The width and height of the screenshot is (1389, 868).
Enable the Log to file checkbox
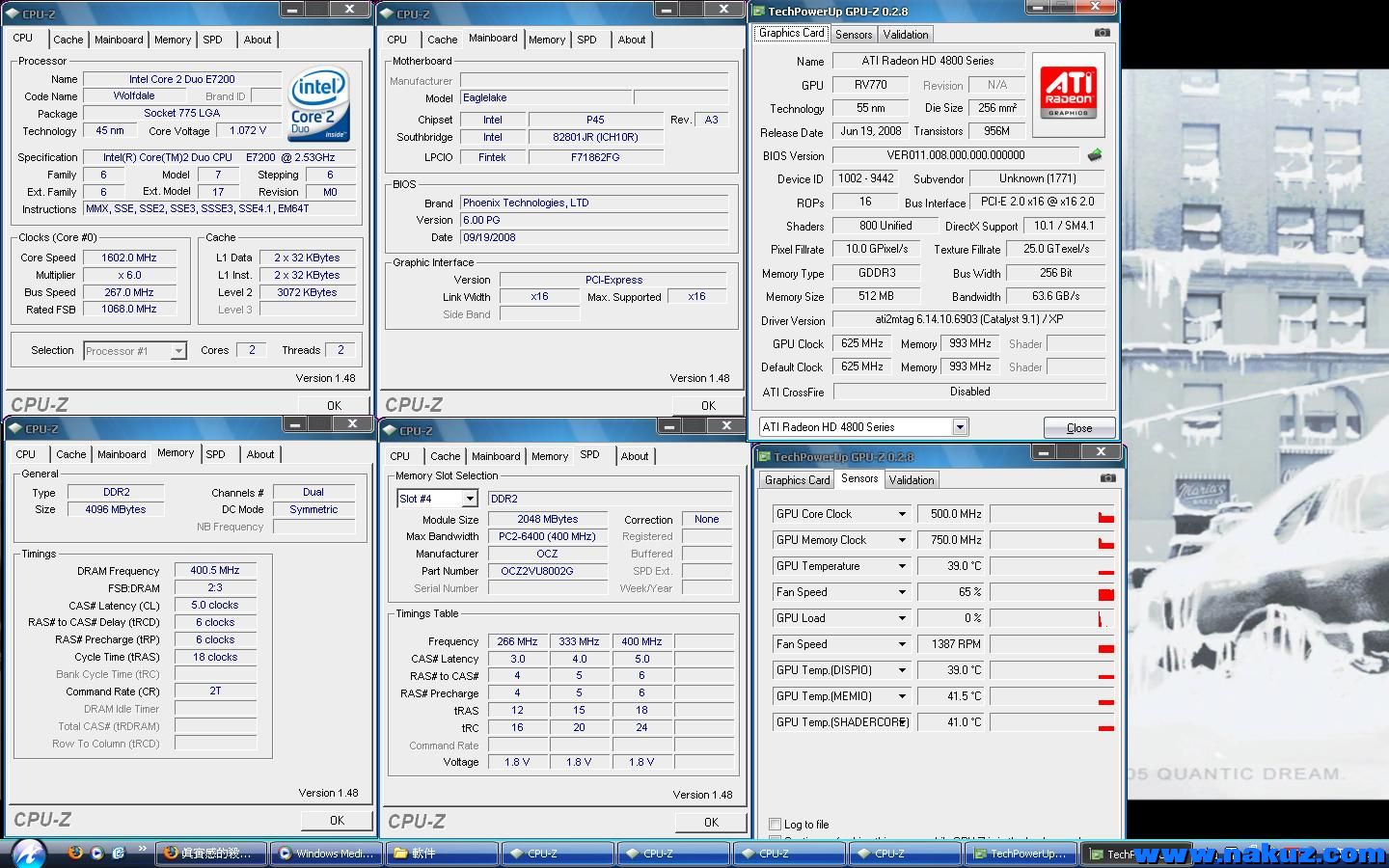[775, 824]
